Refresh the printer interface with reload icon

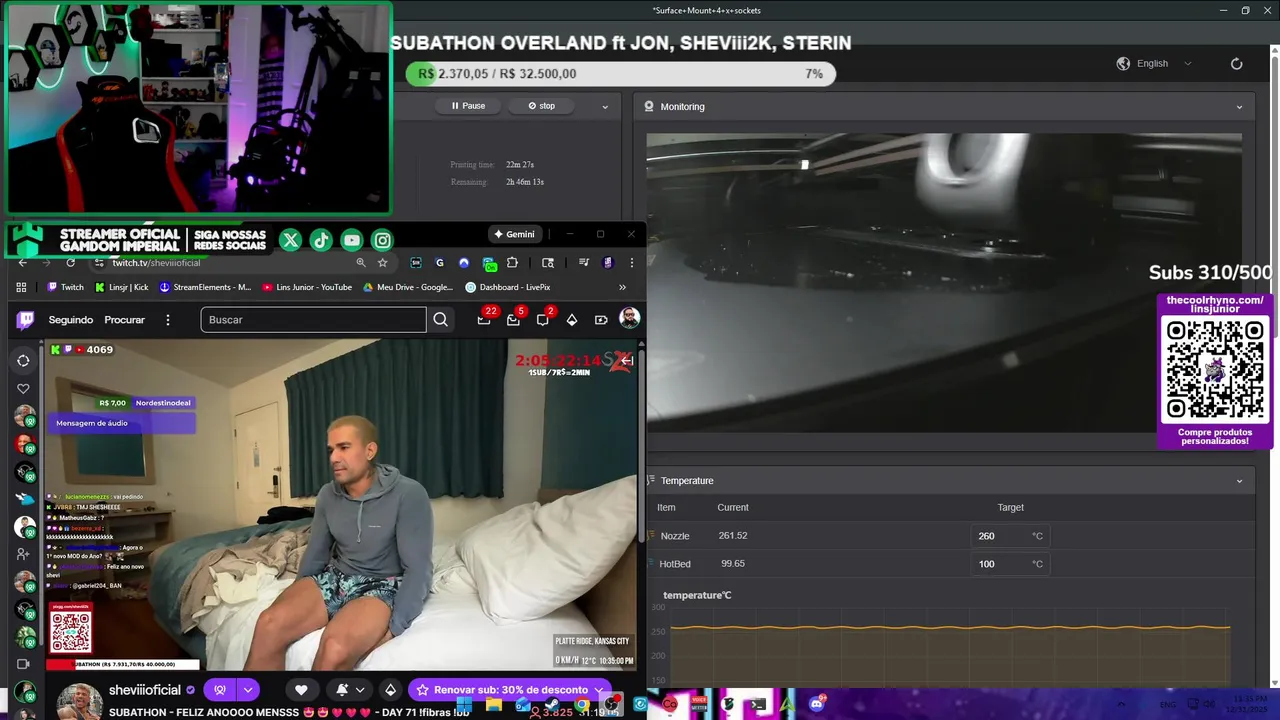[x=1236, y=64]
